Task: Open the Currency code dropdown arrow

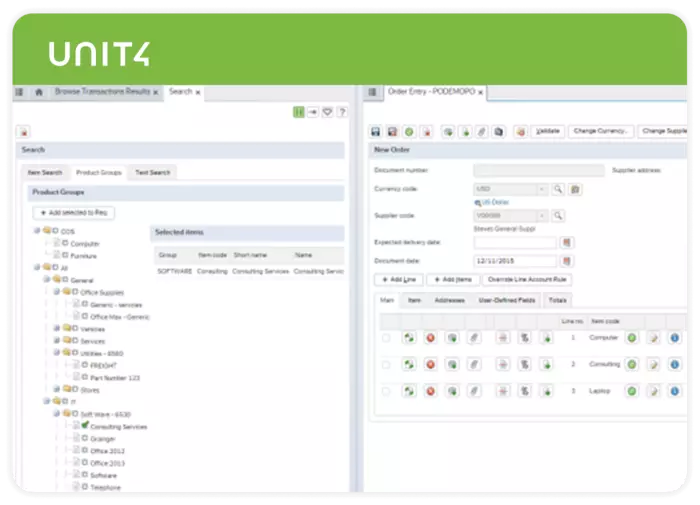Action: (x=542, y=189)
